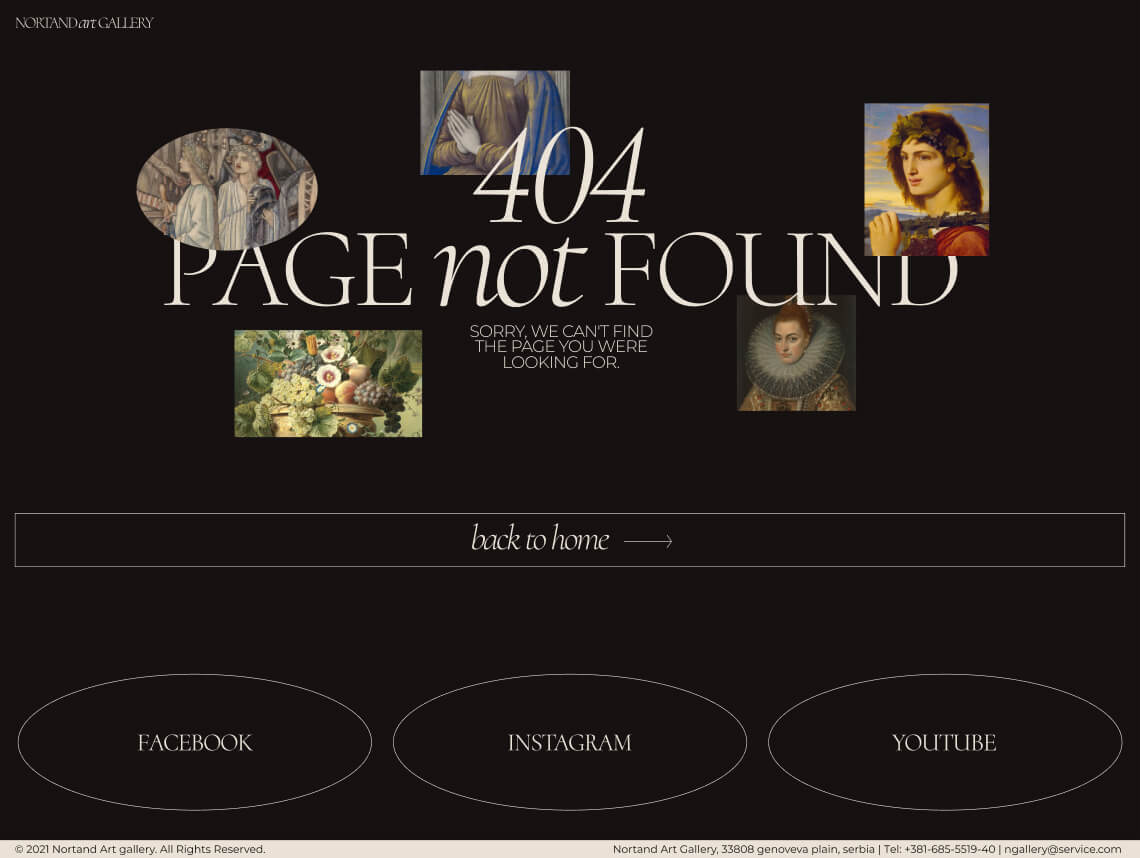Click the portrait of woman with ruff collar
The image size is (1140, 858).
pos(796,353)
